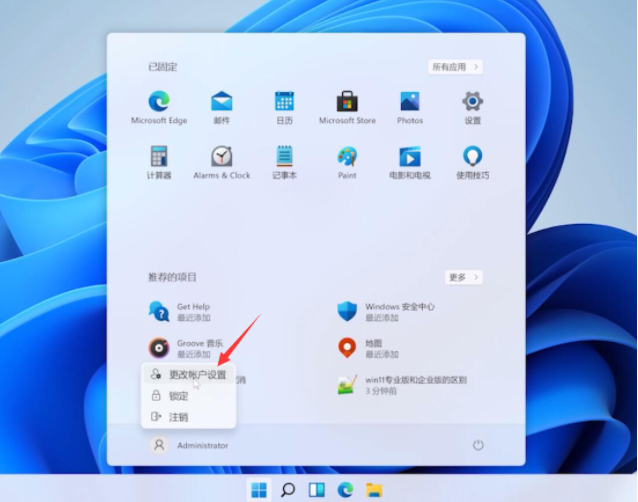This screenshot has height=502, width=638.
Task: Select 注销 sign out menu entry
Action: pos(178,417)
